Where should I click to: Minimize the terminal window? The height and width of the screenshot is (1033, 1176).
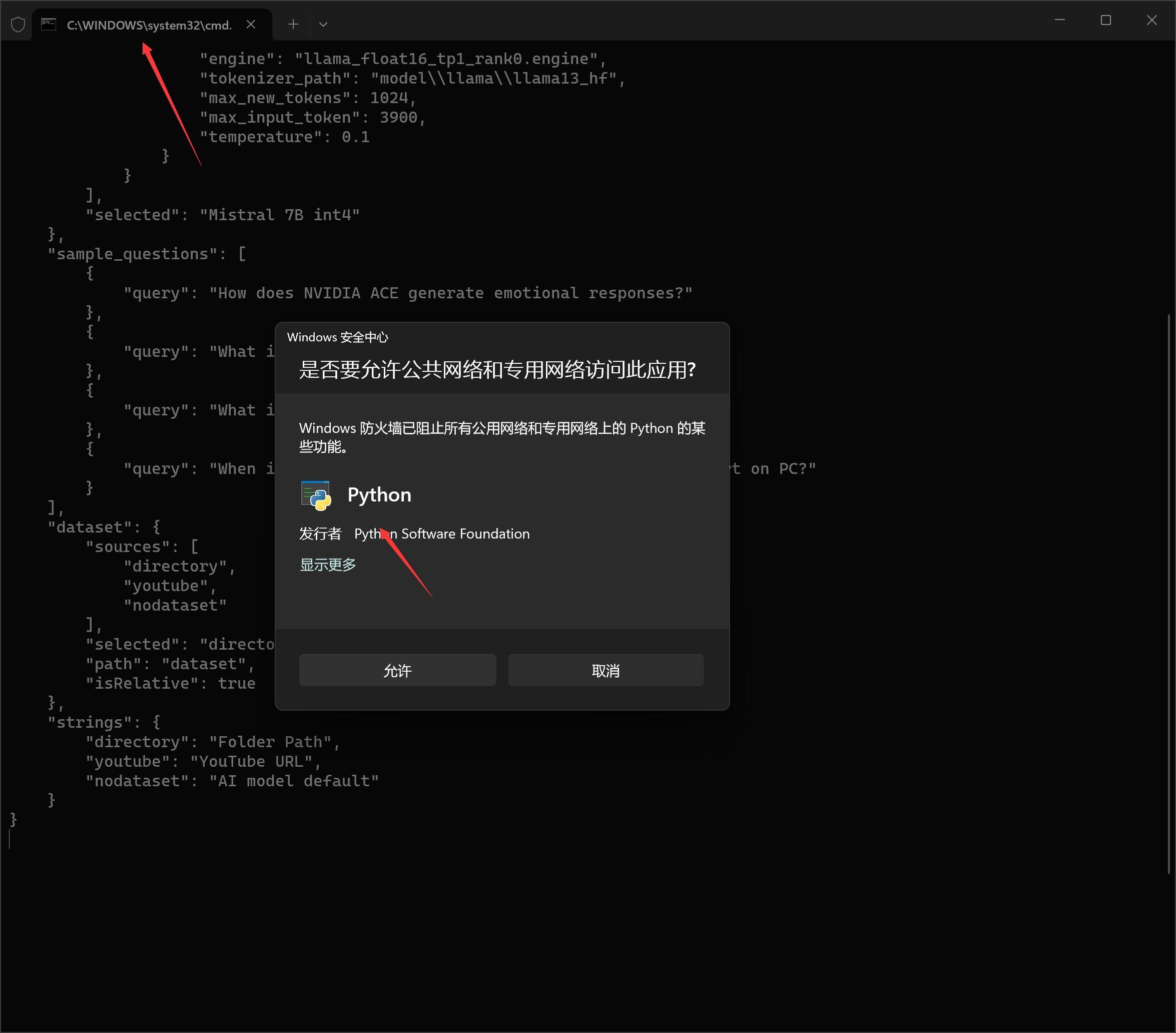pyautogui.click(x=1060, y=20)
